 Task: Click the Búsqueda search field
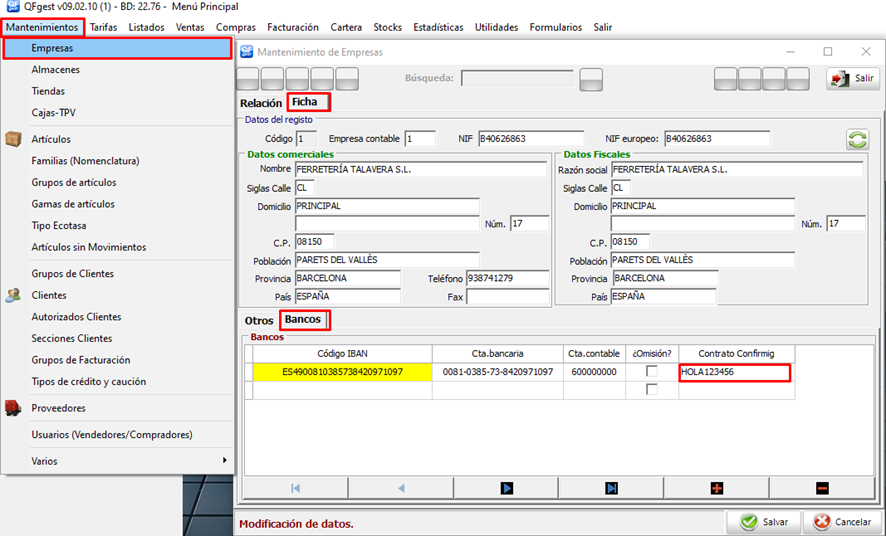coord(518,78)
